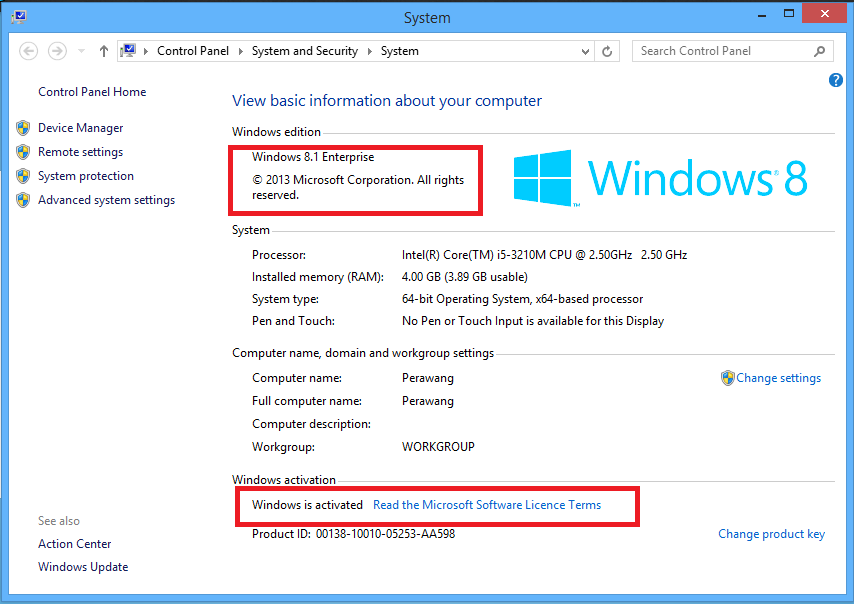
Task: Click the search magnifier icon
Action: (x=819, y=51)
